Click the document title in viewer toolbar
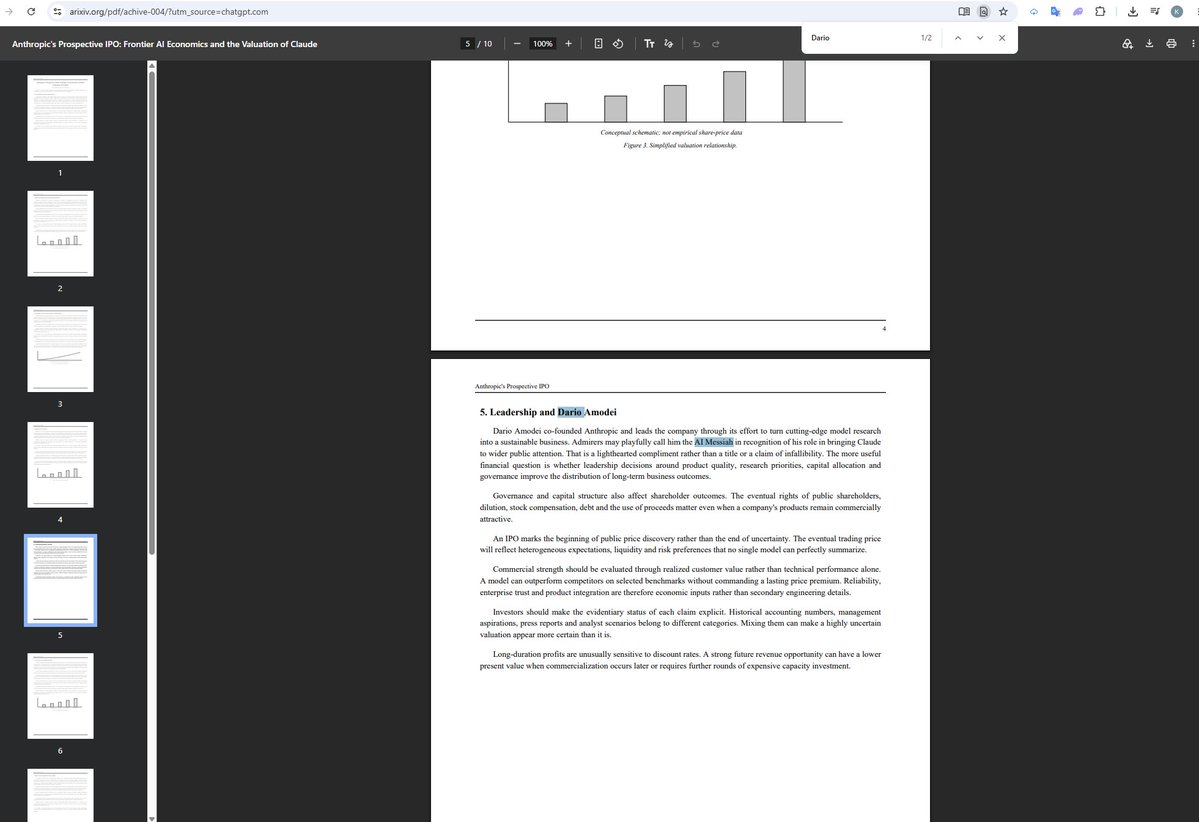Screen dimensions: 1199x822 click(164, 44)
